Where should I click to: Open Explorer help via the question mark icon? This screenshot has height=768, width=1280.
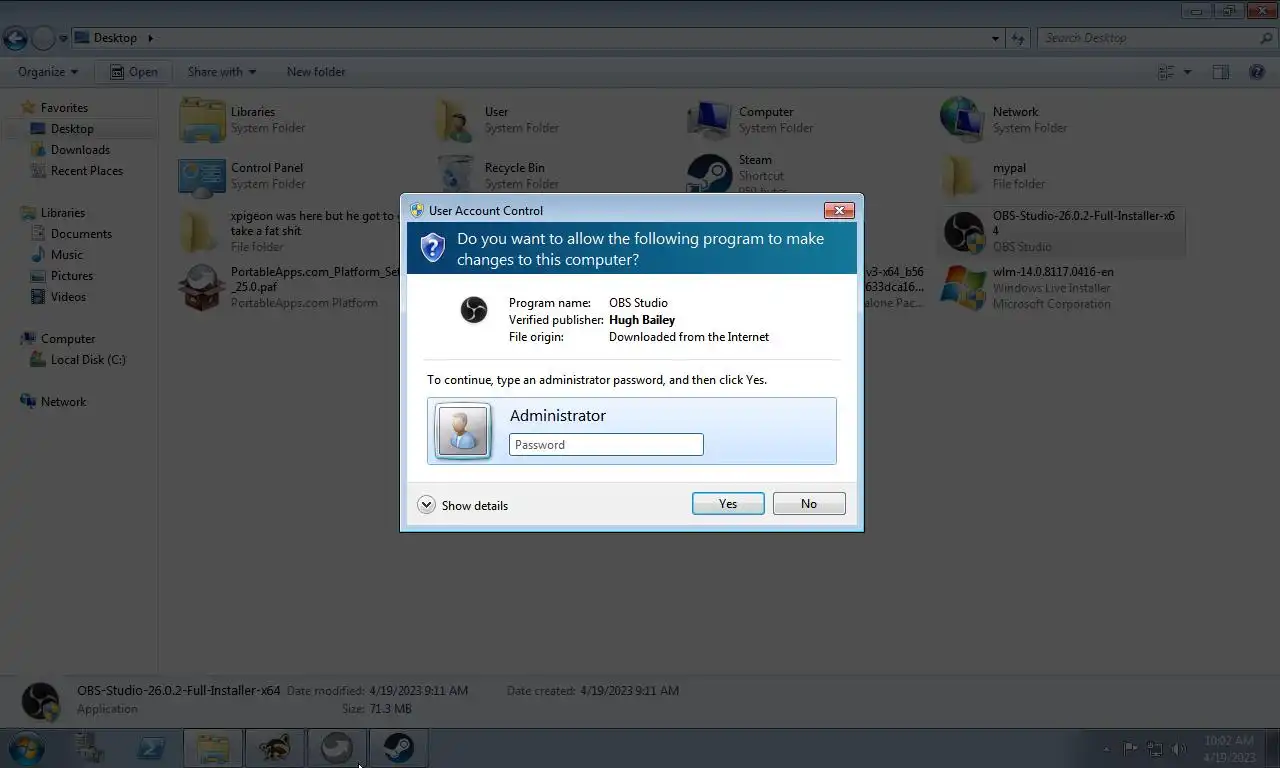tap(1257, 72)
